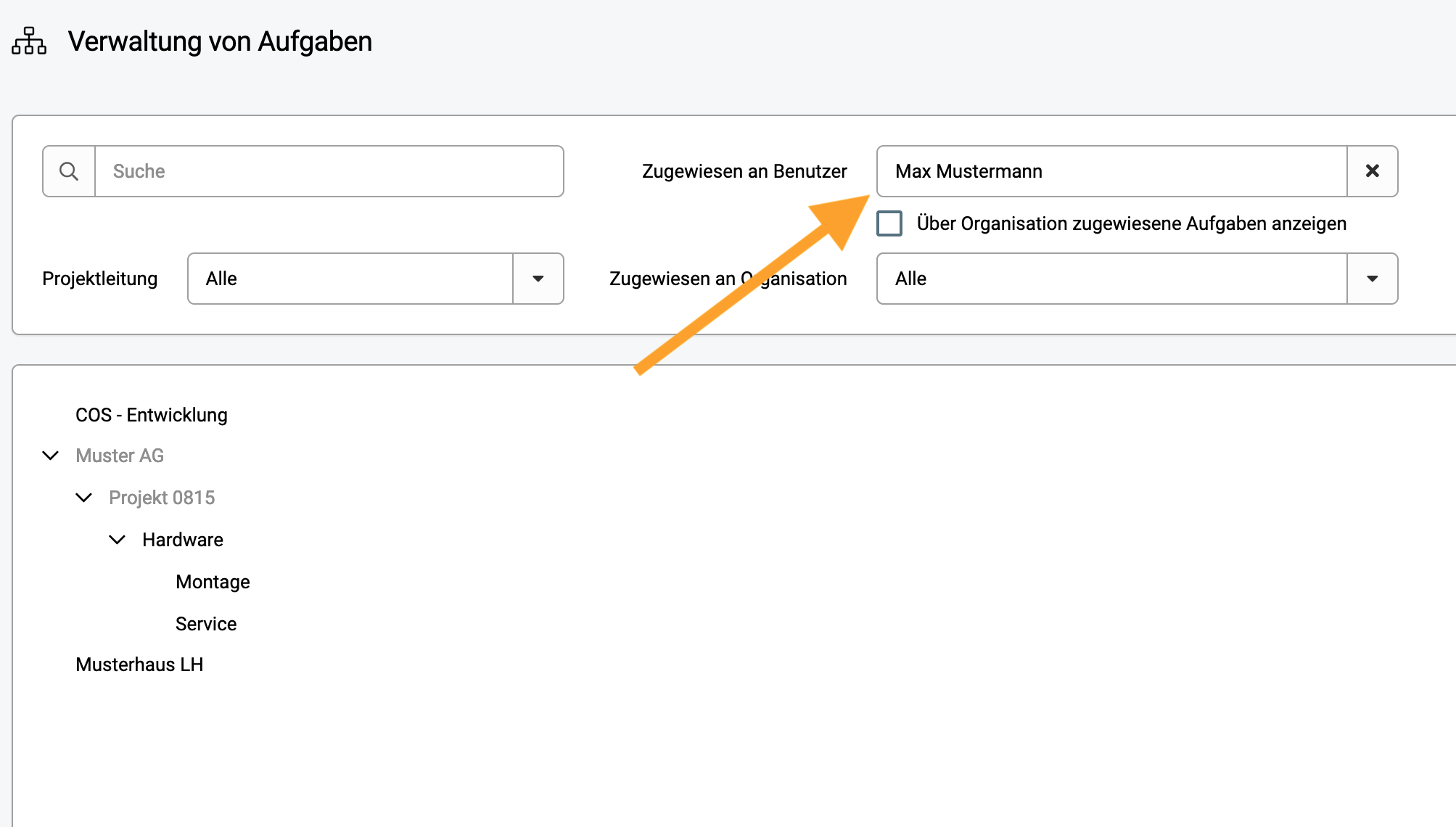Focus the Suche search field

click(329, 171)
